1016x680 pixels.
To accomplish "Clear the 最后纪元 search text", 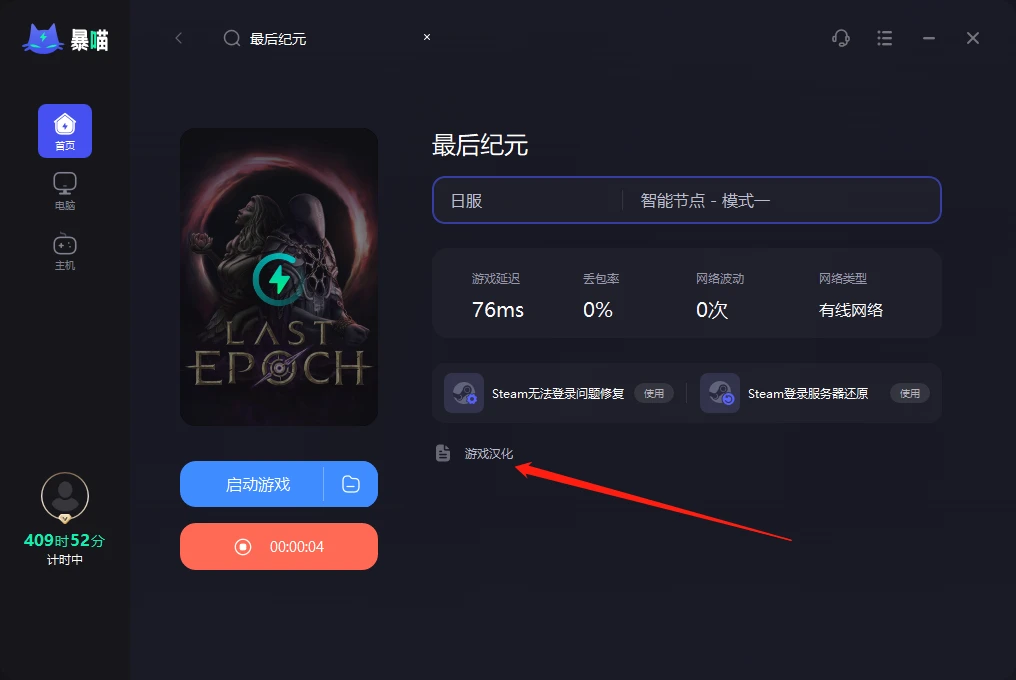I will (x=427, y=37).
